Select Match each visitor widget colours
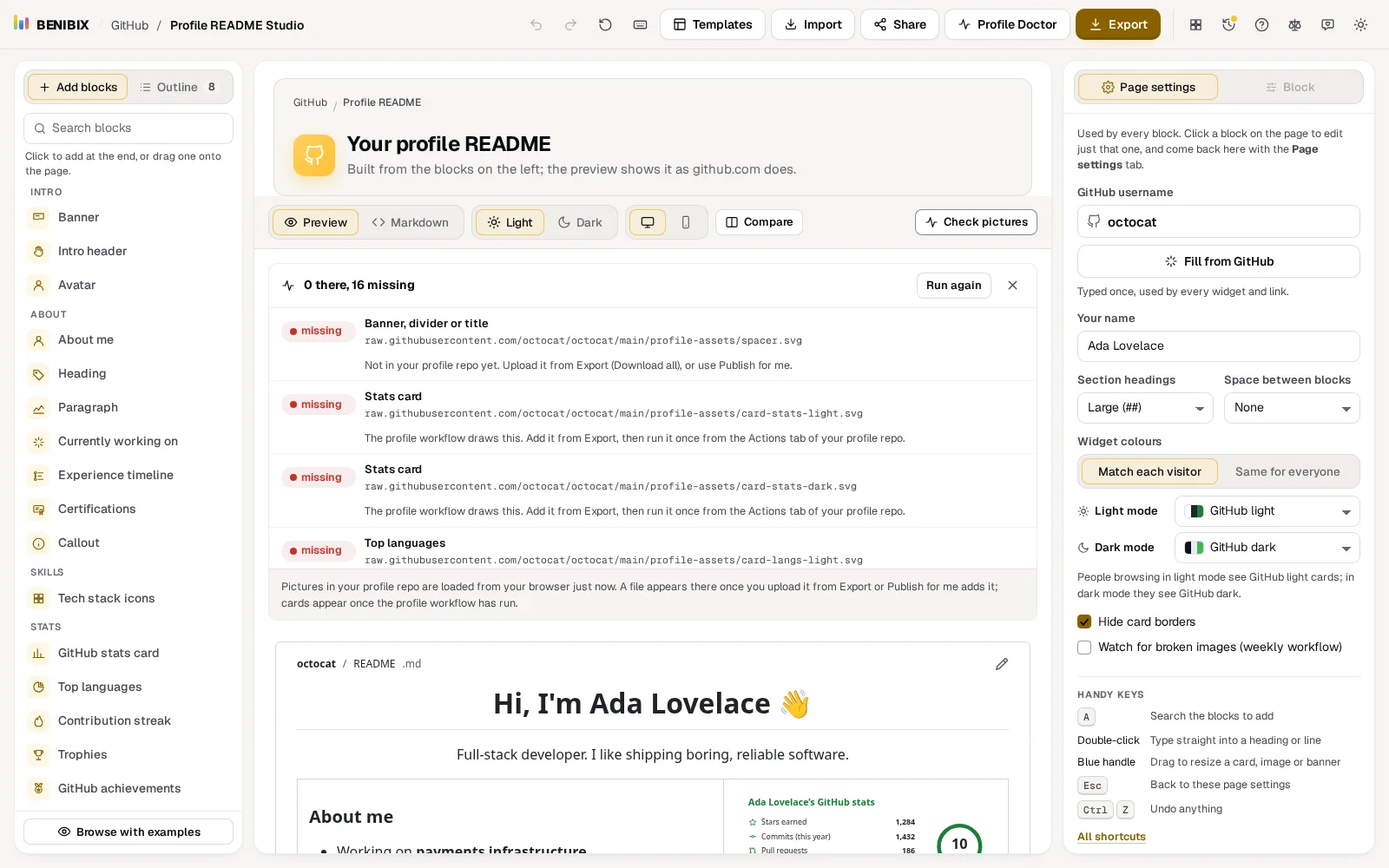 coord(1149,472)
